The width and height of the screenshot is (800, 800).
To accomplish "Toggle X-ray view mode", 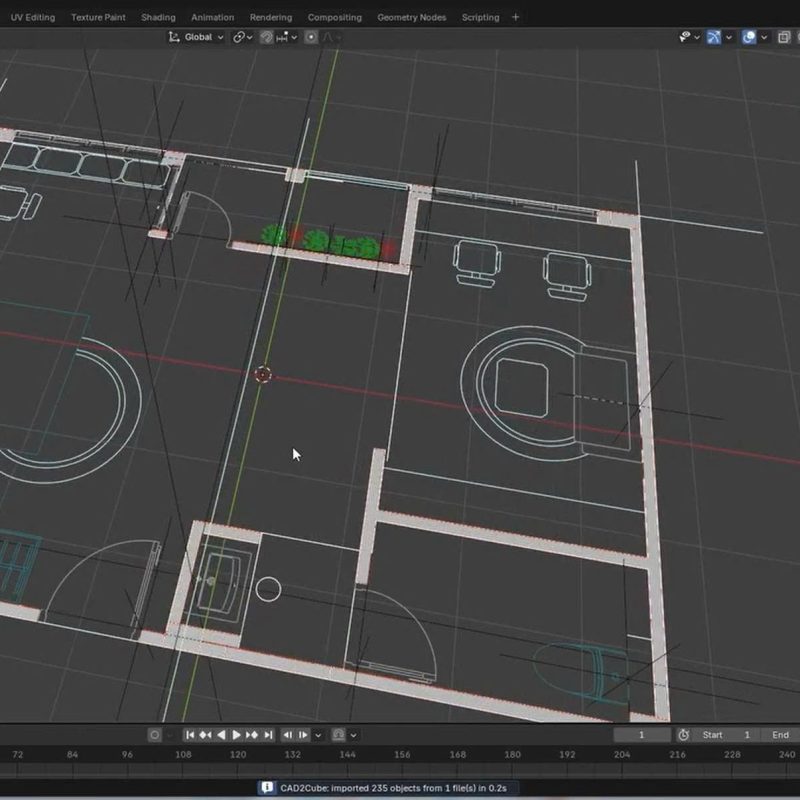I will 784,37.
